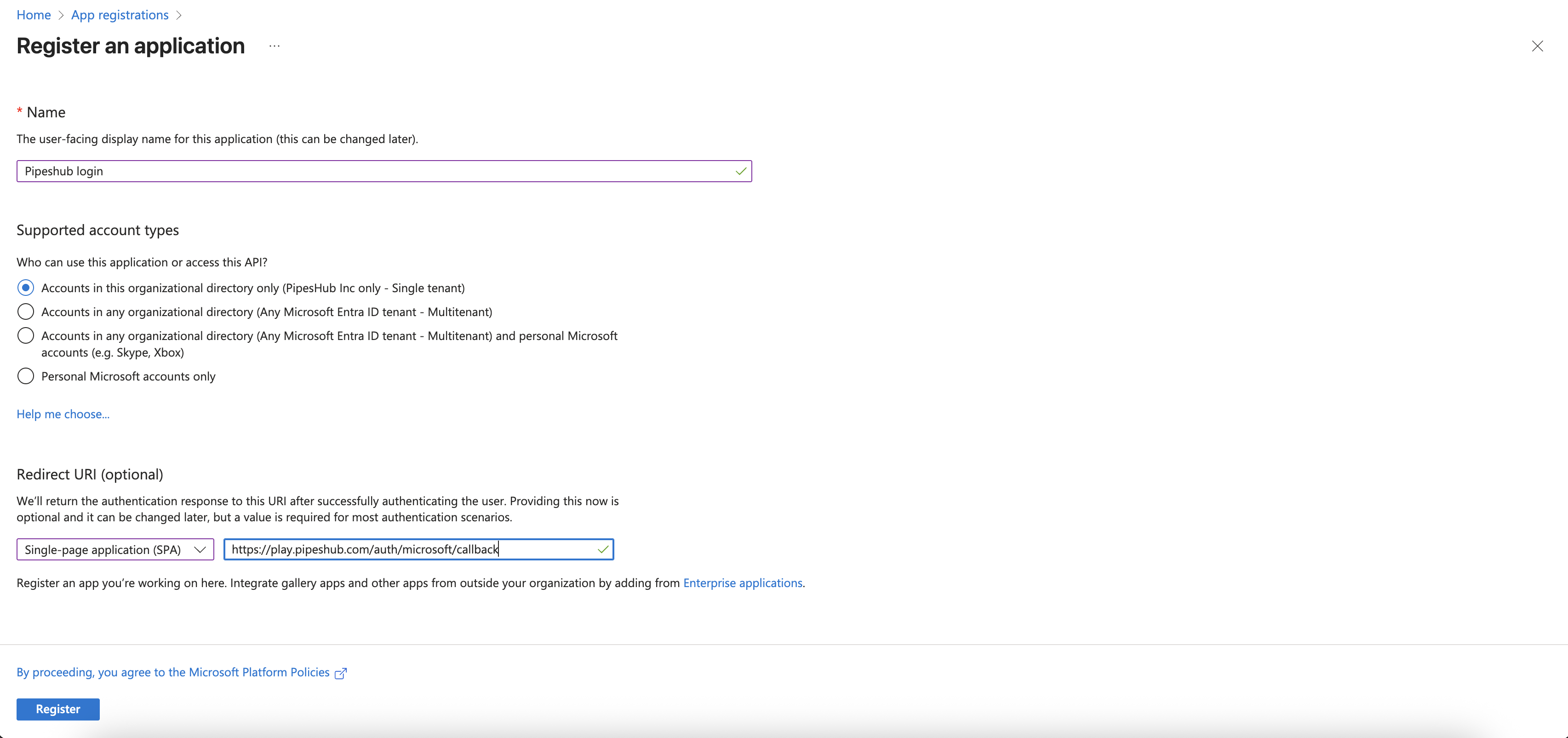This screenshot has width=1568, height=738.
Task: Click the green checkmark in the Redirect URI field
Action: [603, 549]
